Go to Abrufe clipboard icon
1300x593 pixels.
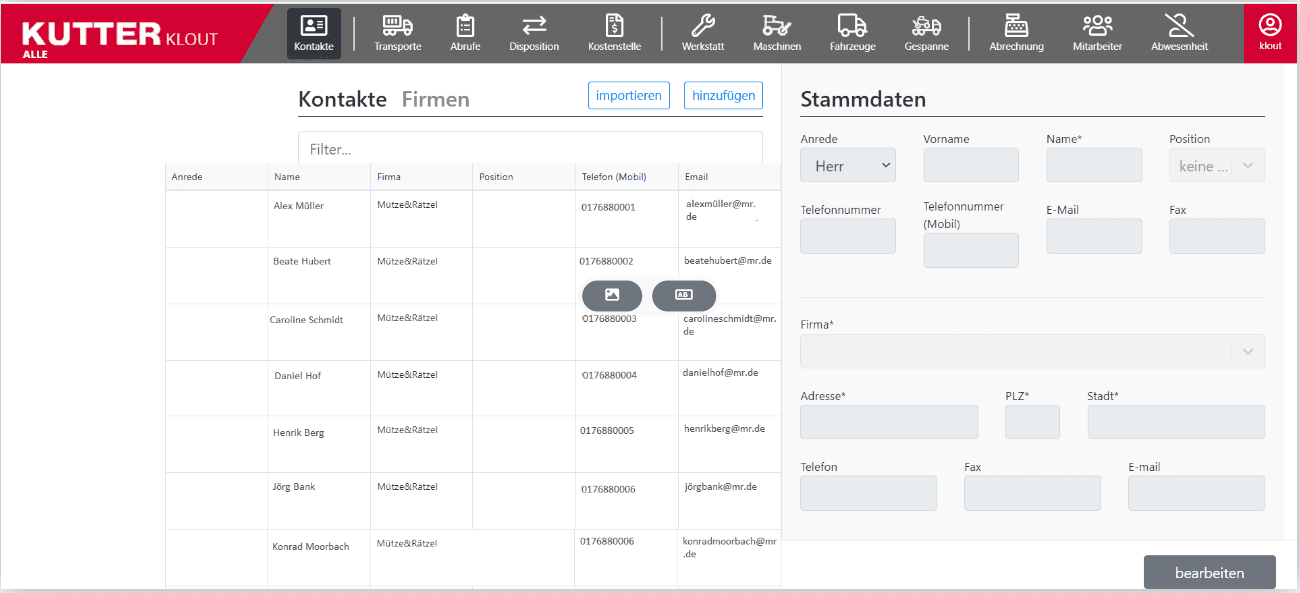coord(465,25)
